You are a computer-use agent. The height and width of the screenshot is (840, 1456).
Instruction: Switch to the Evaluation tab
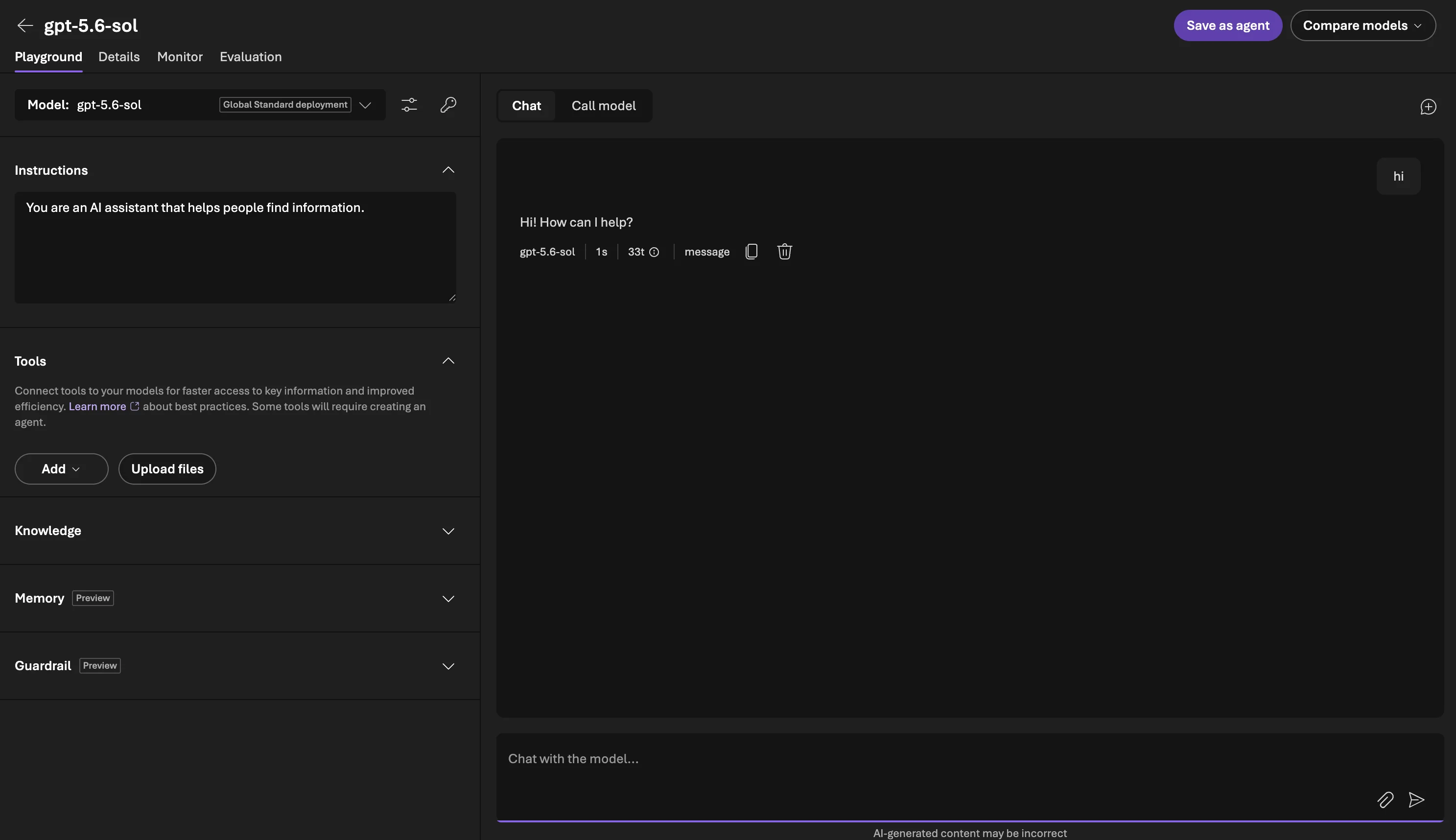pyautogui.click(x=251, y=57)
